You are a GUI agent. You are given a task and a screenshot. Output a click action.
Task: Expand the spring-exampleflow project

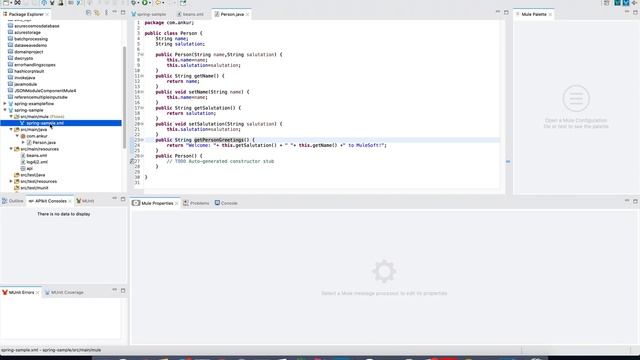coord(5,104)
